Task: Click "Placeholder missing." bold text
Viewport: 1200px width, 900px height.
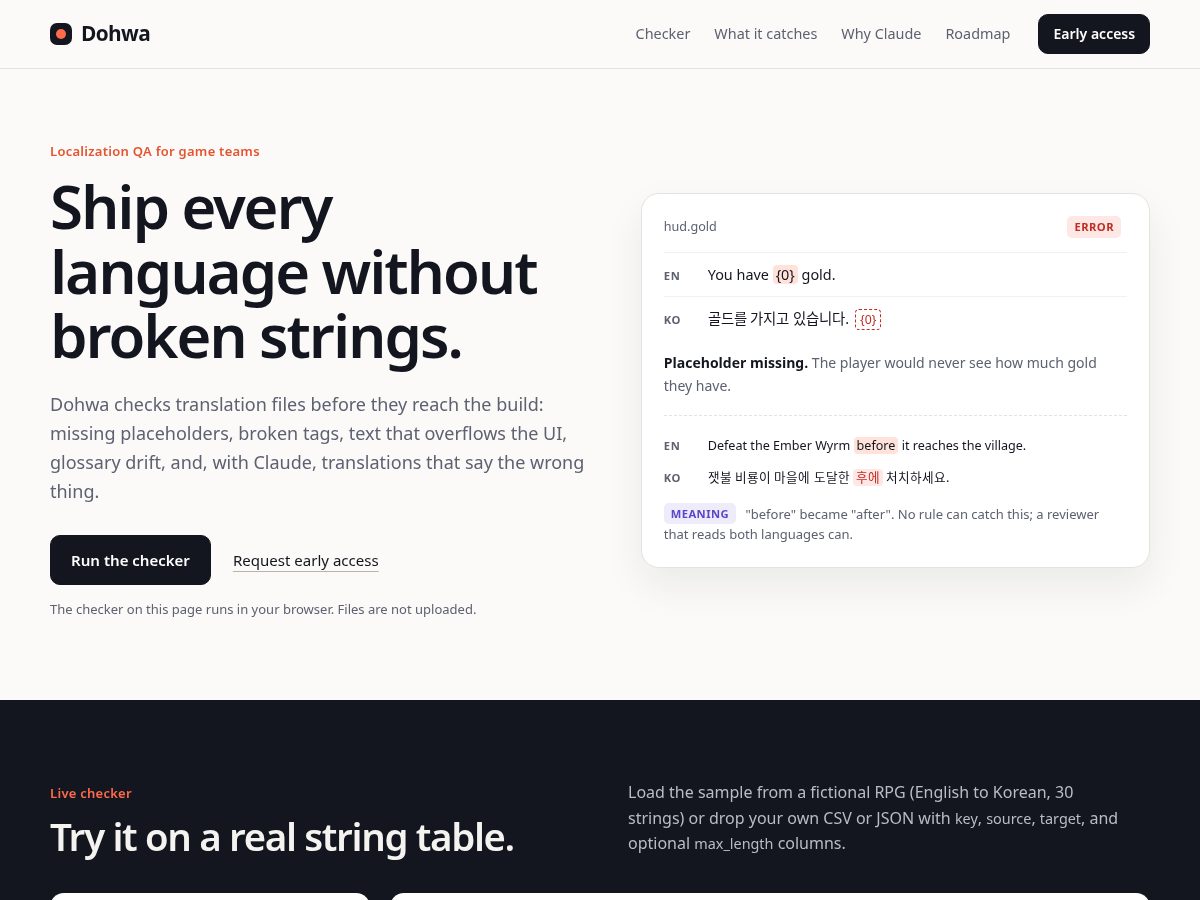Action: click(x=736, y=363)
